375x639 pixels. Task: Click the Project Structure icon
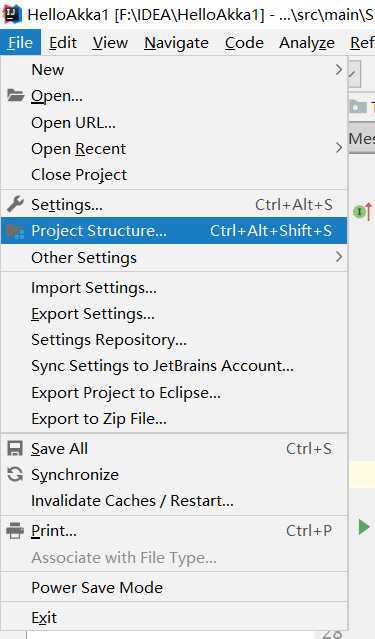tap(15, 231)
